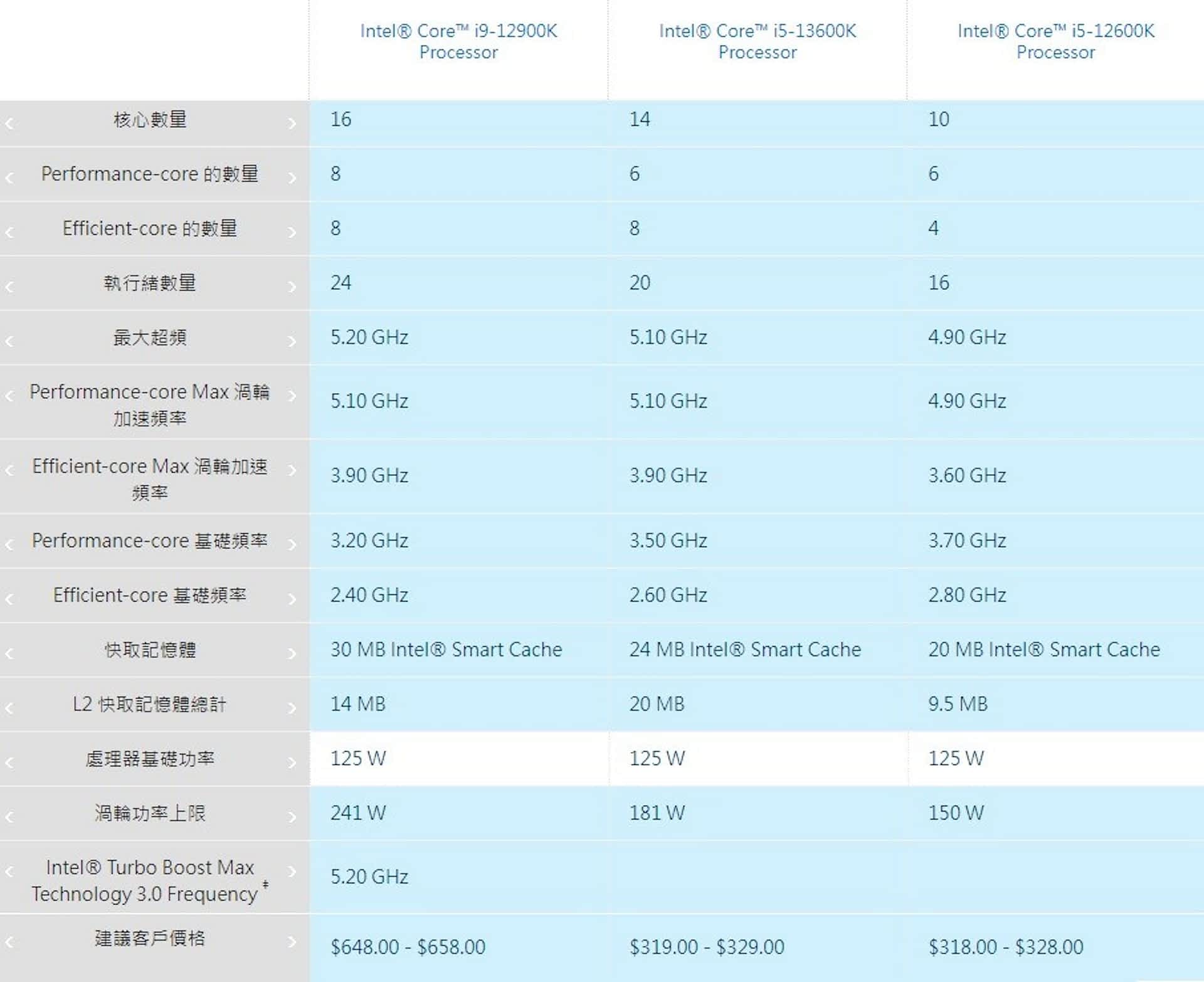Viewport: 1204px width, 982px height.
Task: Select the 建議客戶價格 row label
Action: pos(150,938)
